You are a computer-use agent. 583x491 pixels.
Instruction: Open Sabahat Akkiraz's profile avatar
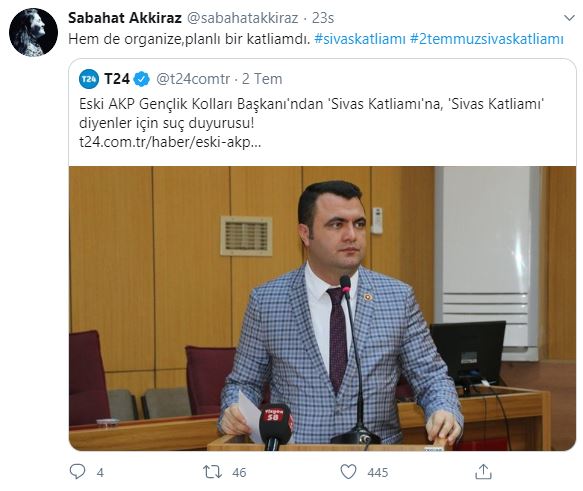tap(33, 32)
